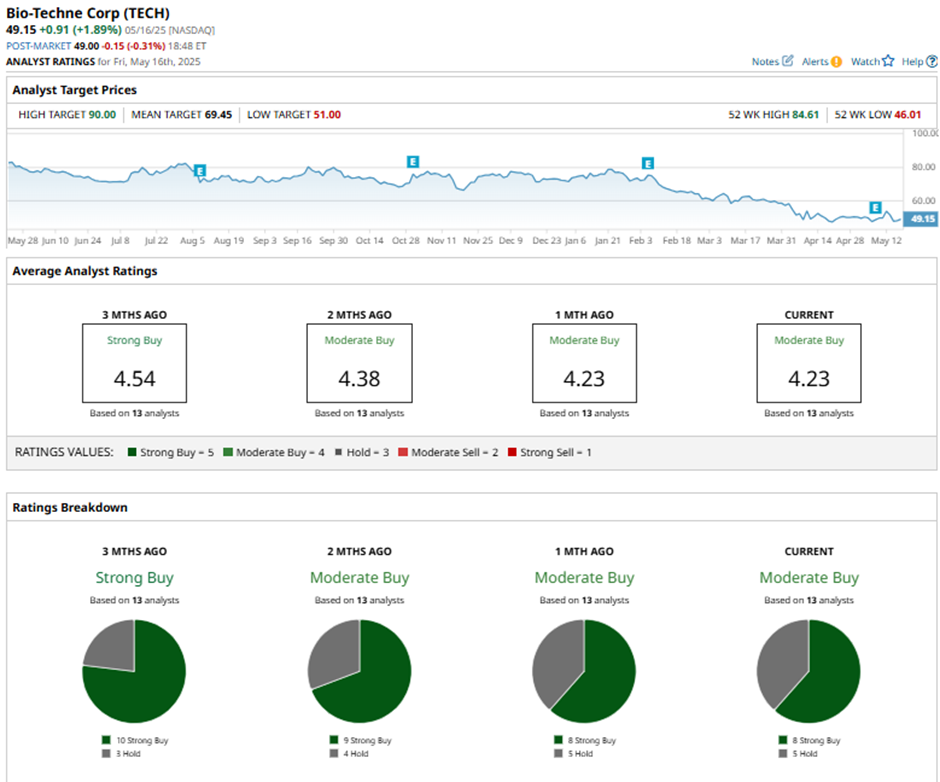
Task: Select the Strong Sell = 1 legend swatch
Action: coord(510,452)
